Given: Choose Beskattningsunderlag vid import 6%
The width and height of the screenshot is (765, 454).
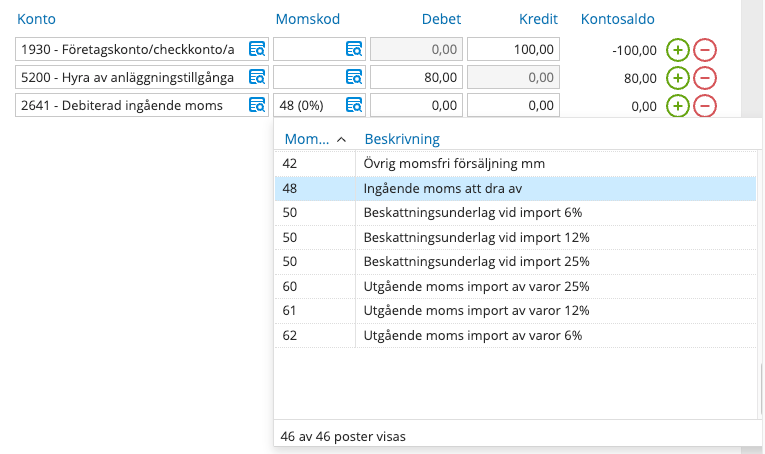Looking at the screenshot, I should [515, 213].
